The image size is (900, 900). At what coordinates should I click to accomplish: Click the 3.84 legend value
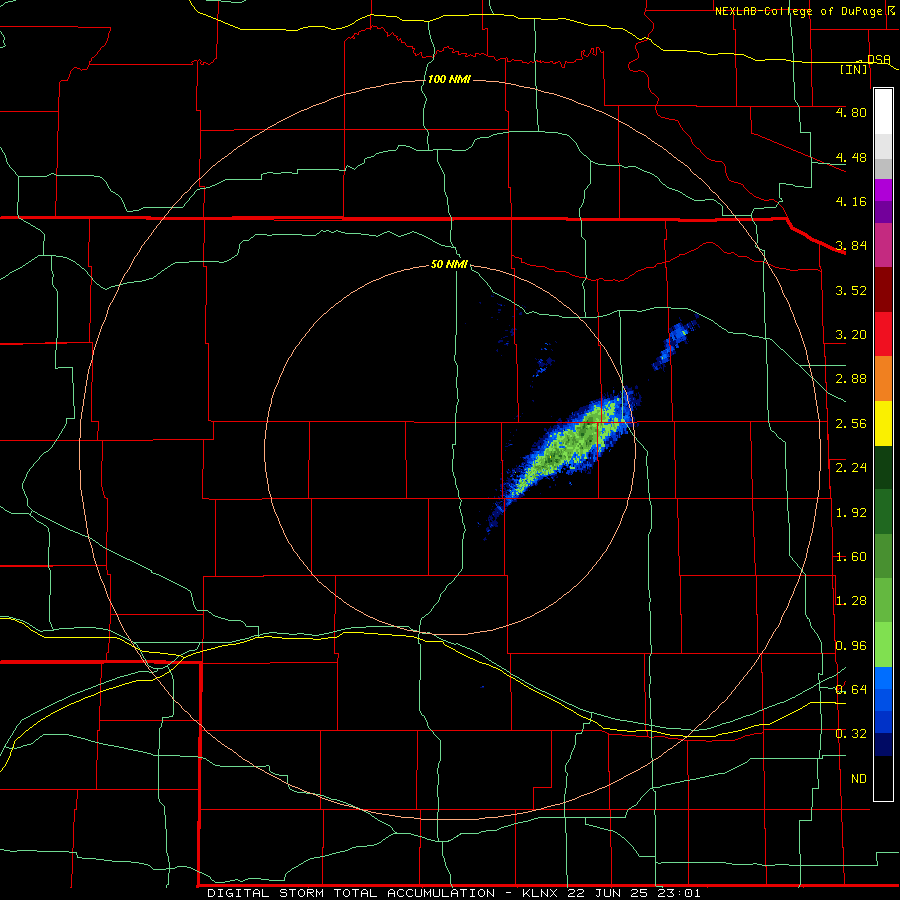coord(851,246)
